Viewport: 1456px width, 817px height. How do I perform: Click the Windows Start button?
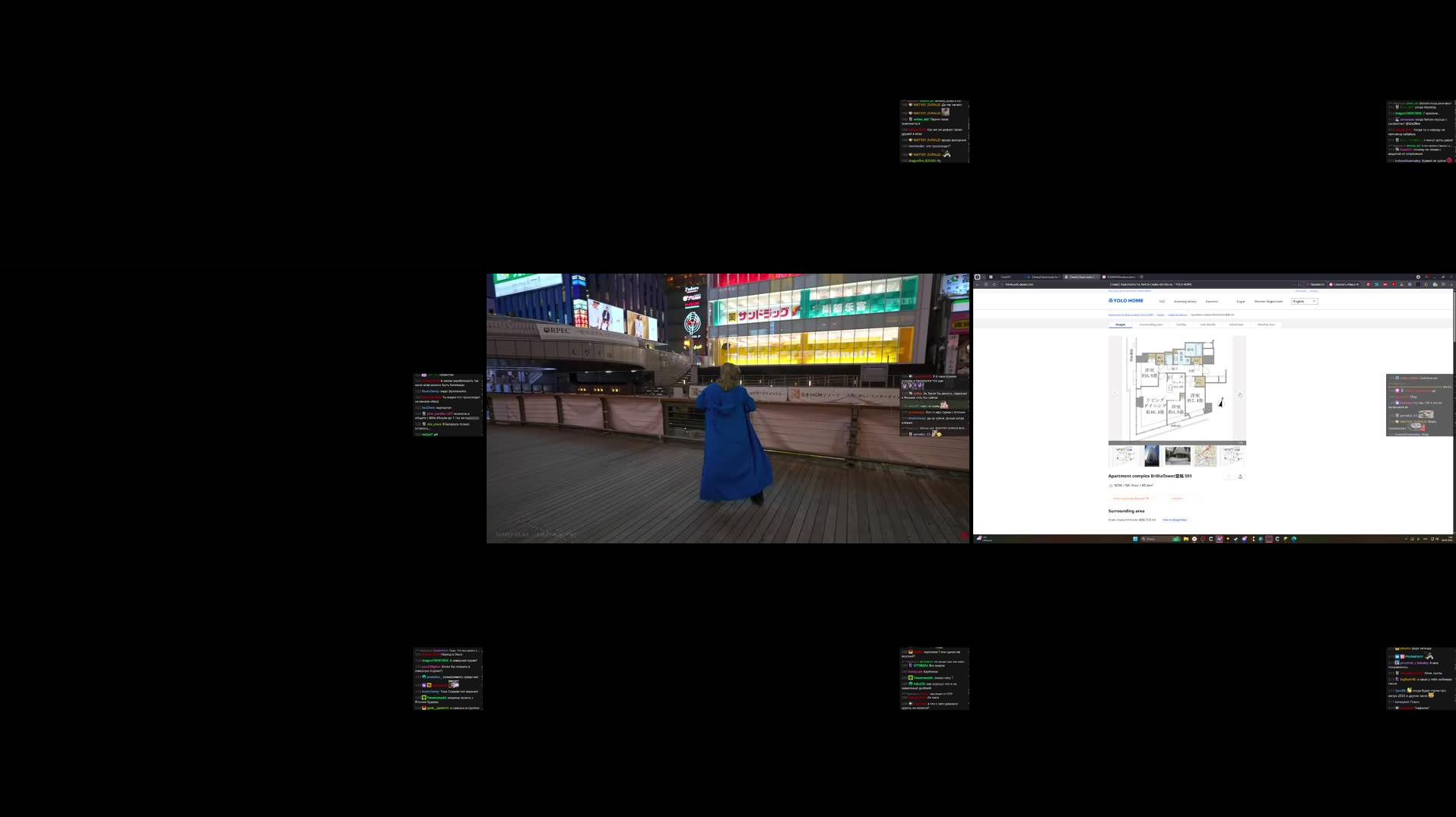click(x=1135, y=539)
